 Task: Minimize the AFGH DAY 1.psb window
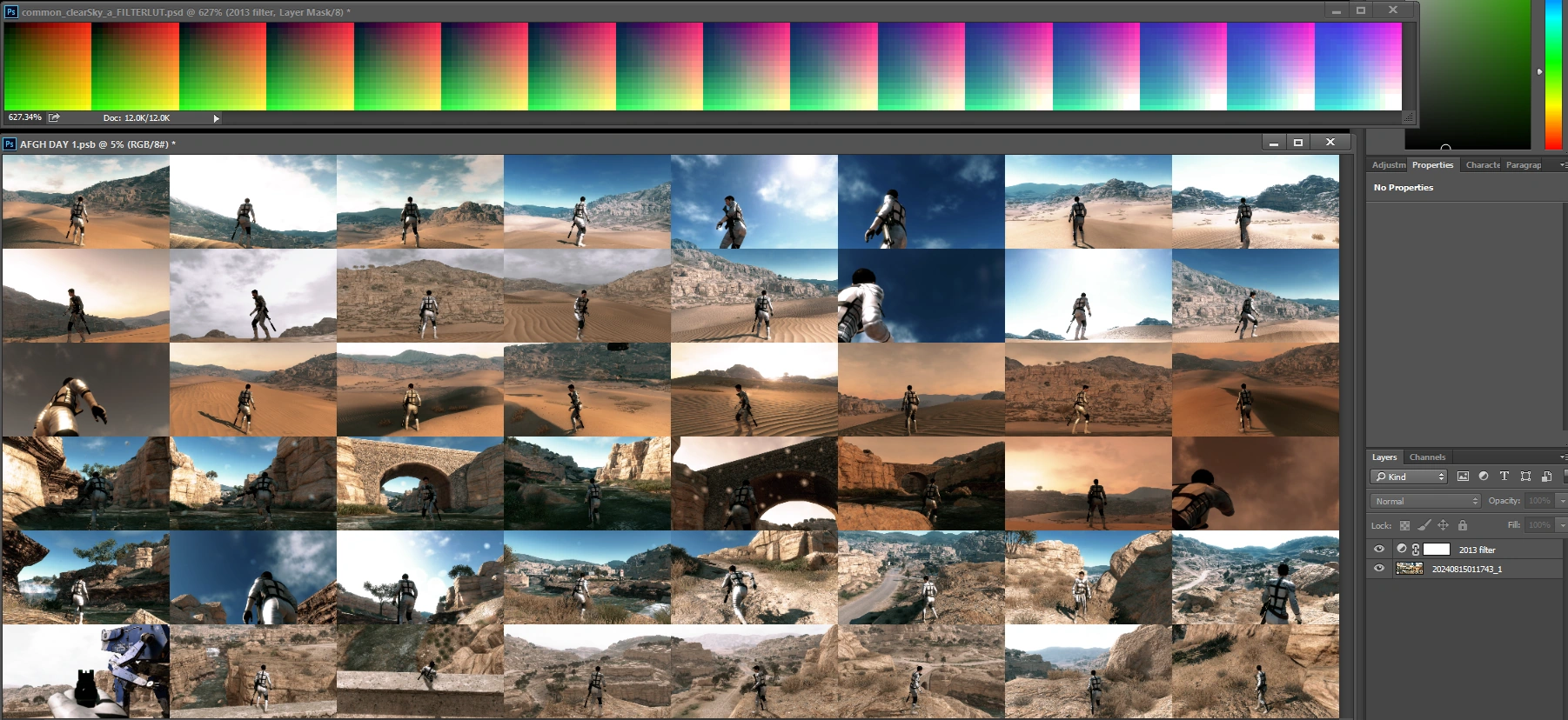[x=1274, y=143]
